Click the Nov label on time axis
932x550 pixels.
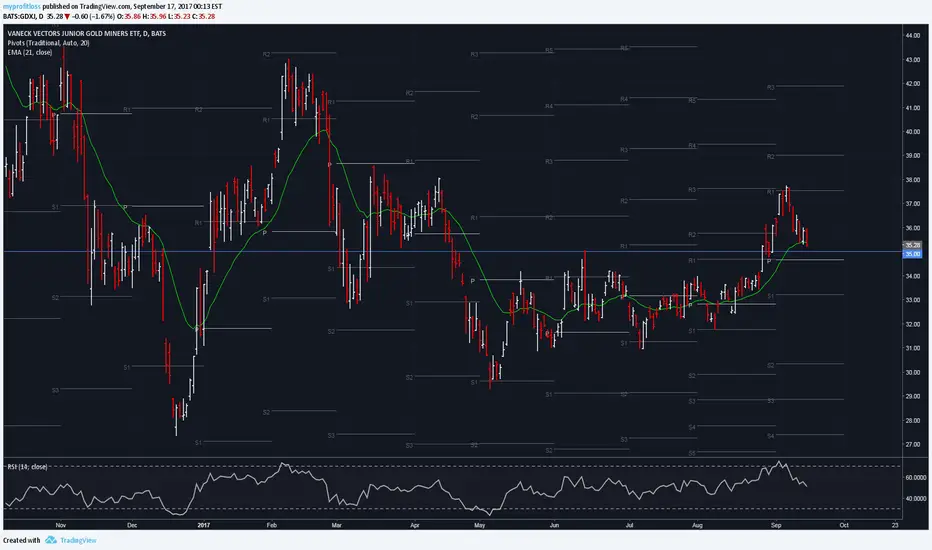[x=61, y=525]
